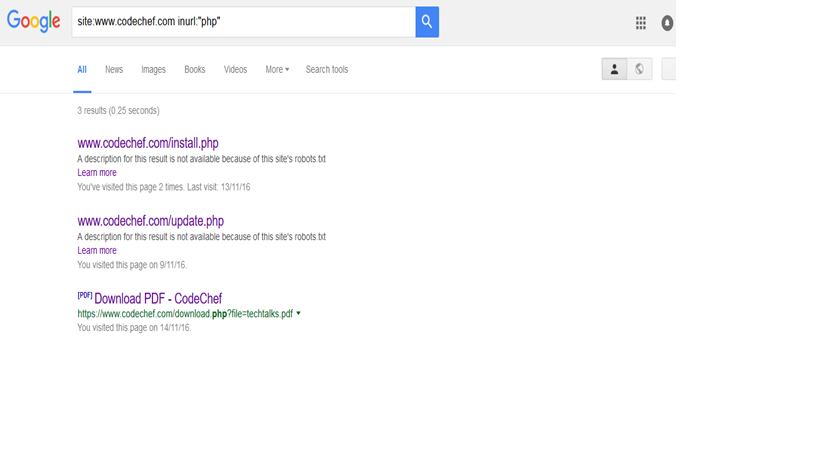Switch to the Images tab
The height and width of the screenshot is (460, 819).
click(154, 69)
